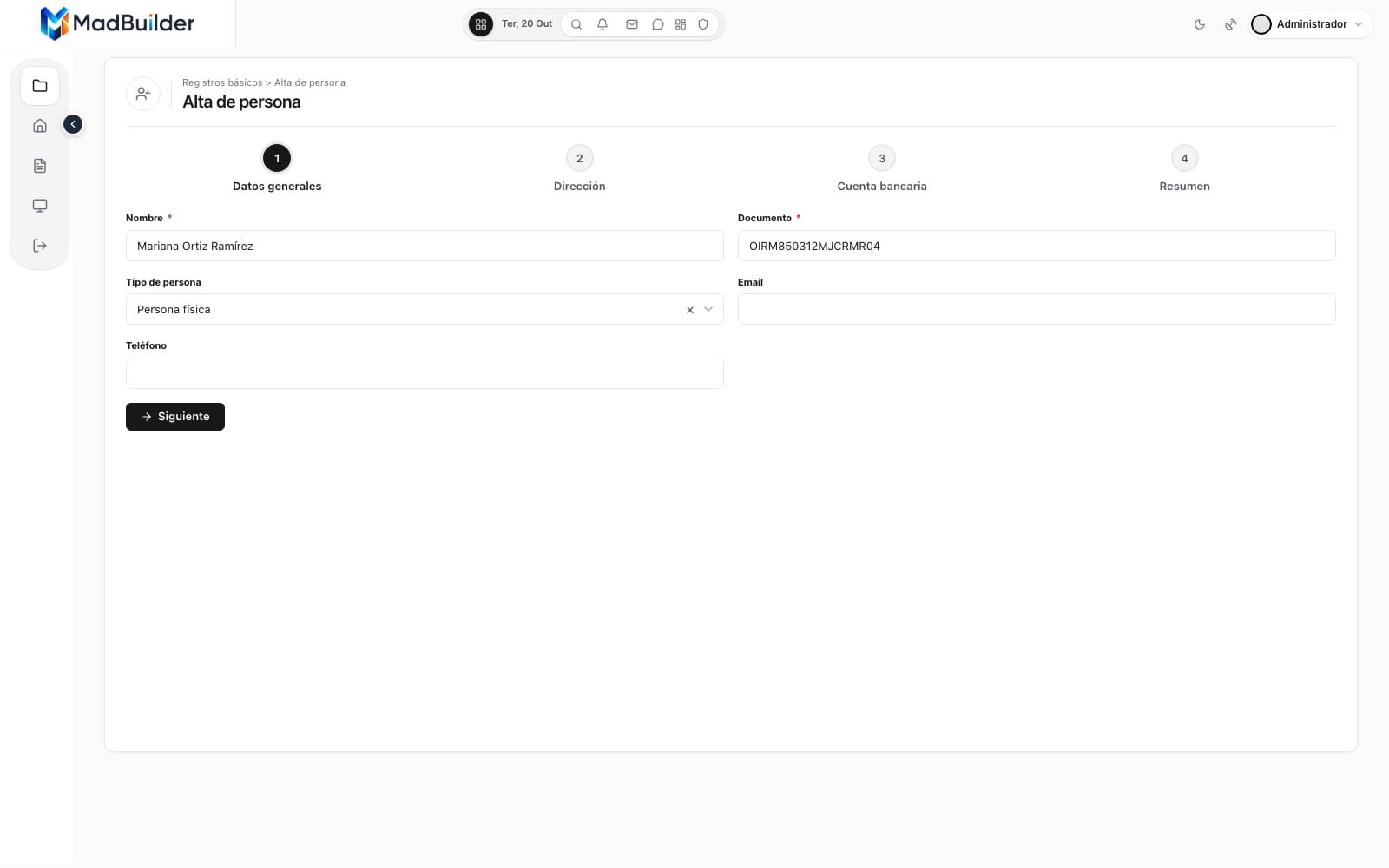Click the date Ter, 20 Out
Viewport: 1389px width, 868px height.
[527, 24]
